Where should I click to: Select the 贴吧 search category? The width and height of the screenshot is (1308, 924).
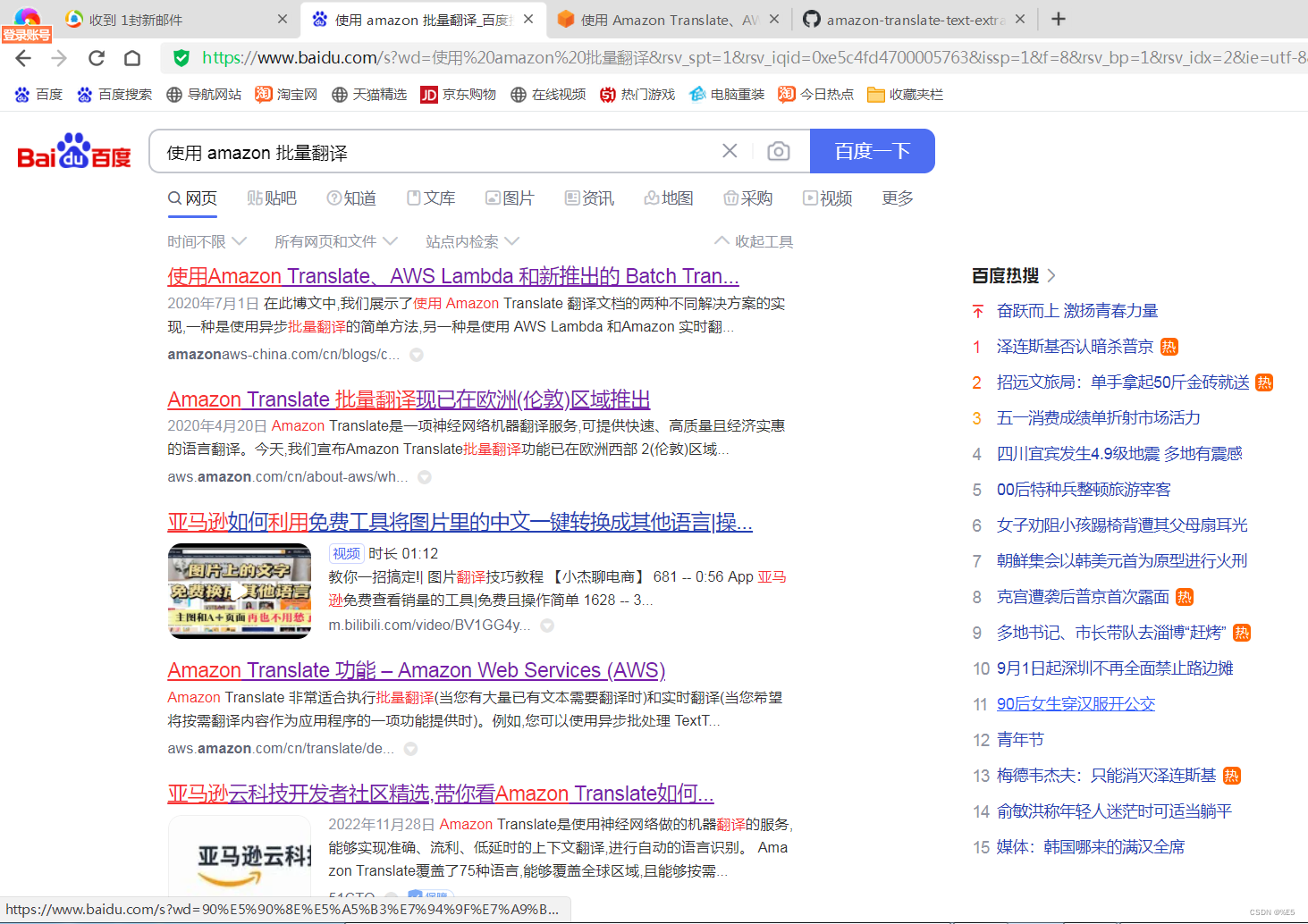(x=272, y=198)
